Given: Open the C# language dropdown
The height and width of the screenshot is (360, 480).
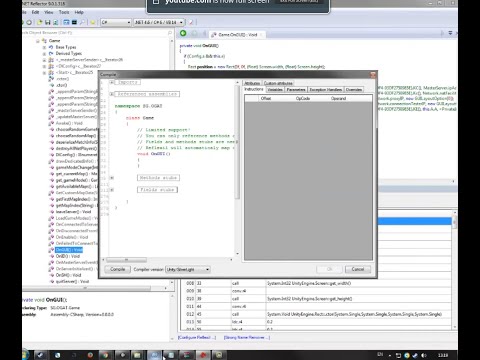Looking at the screenshot, I should [x=116, y=22].
